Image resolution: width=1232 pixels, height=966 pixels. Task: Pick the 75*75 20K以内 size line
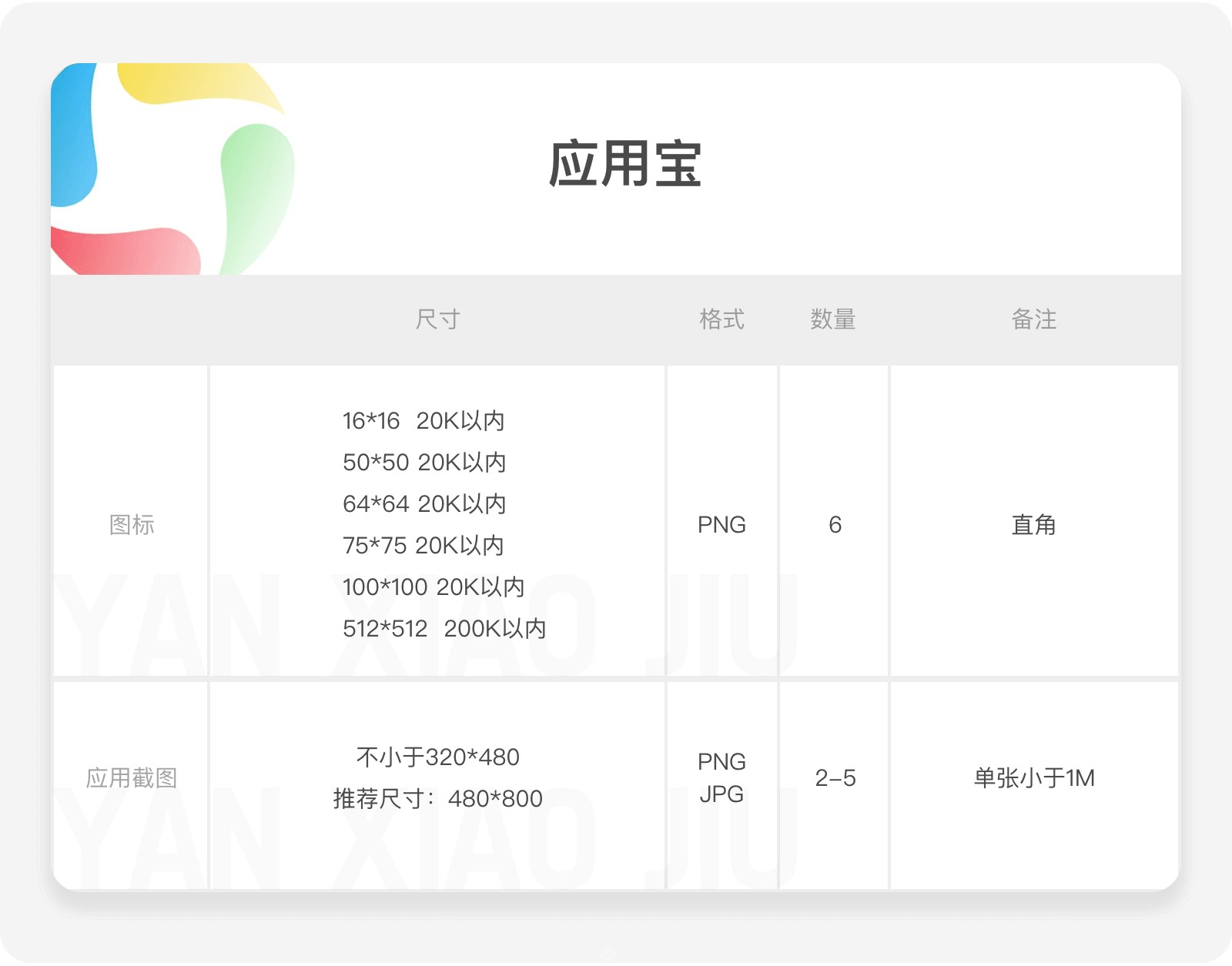423,546
